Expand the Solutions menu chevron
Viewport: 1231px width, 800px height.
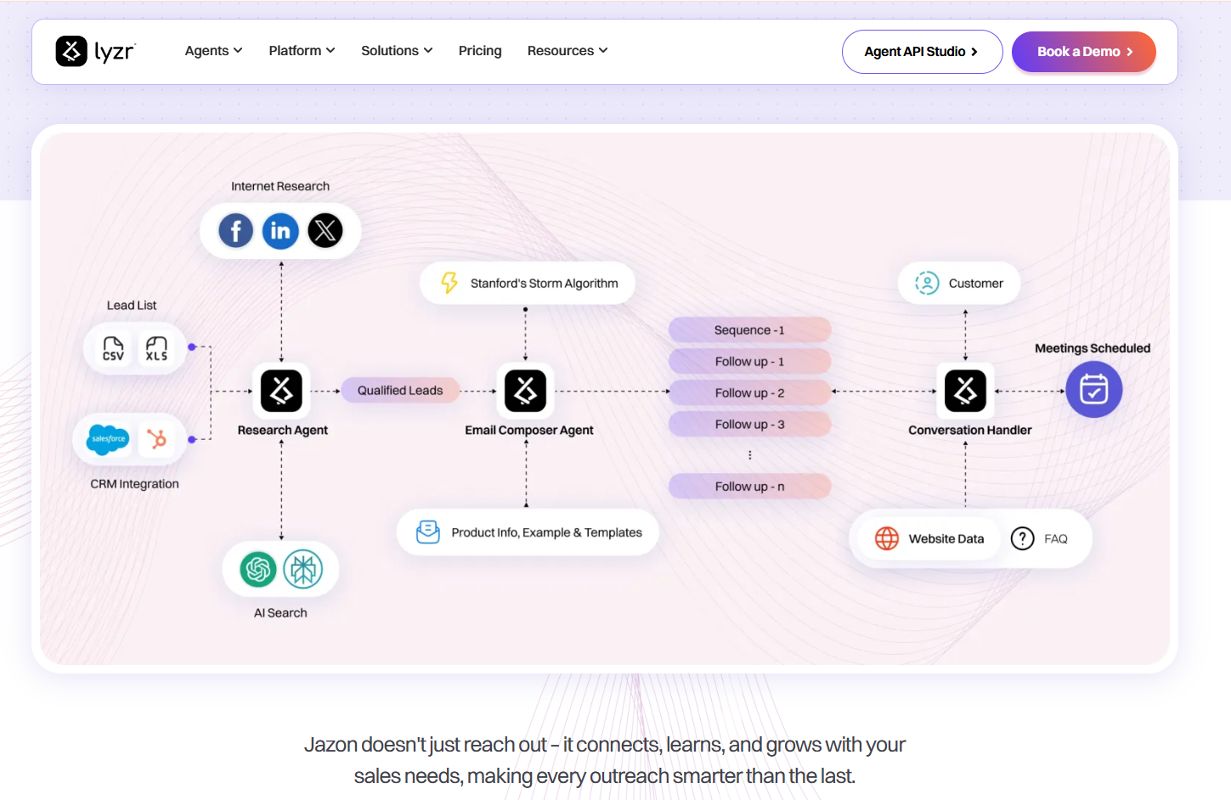(x=428, y=51)
